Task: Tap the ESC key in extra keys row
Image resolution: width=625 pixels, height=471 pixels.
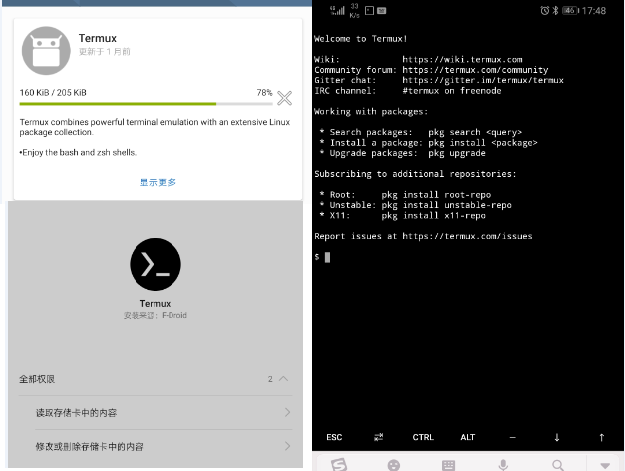Action: click(334, 437)
